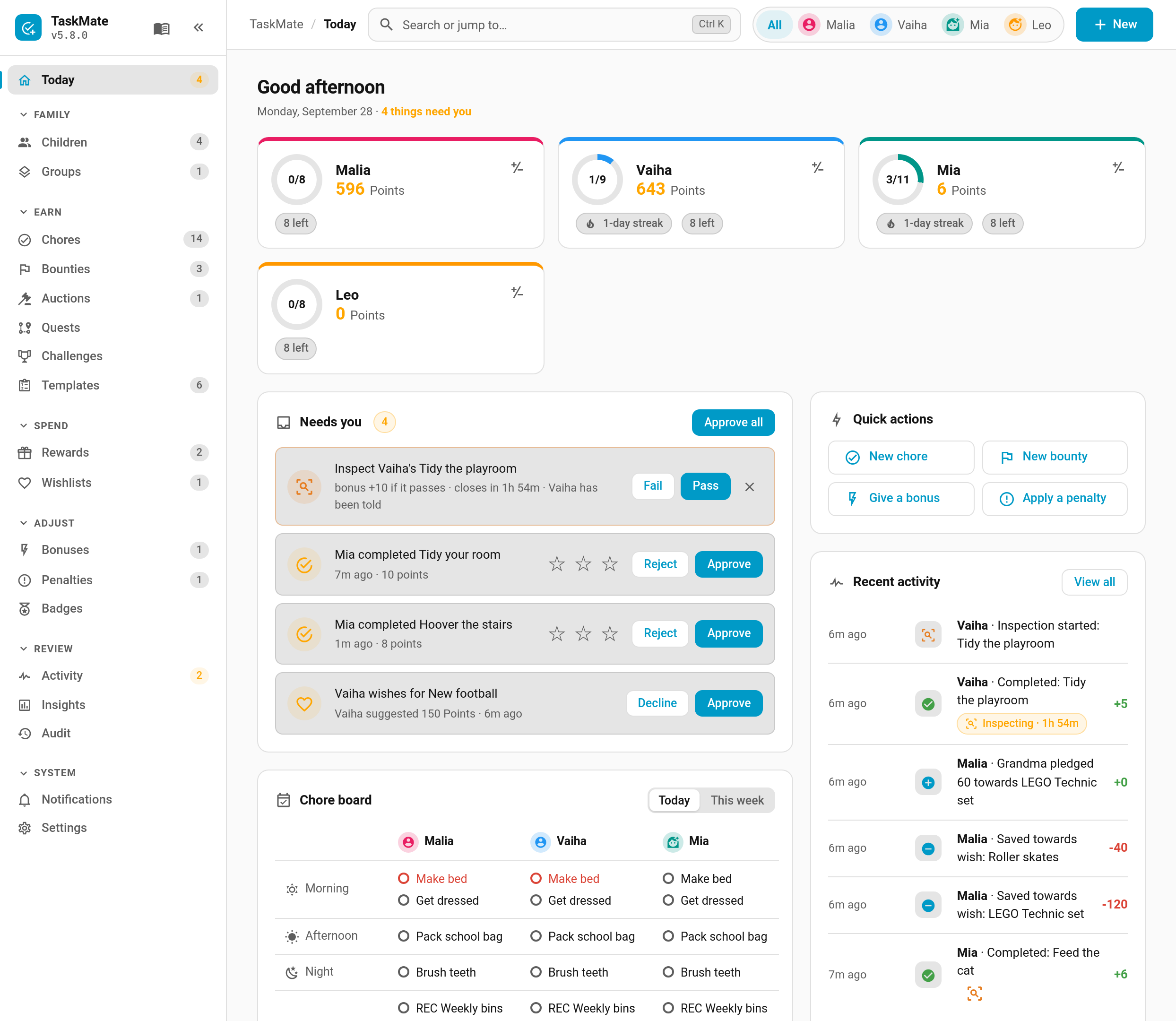Click the plus/minus adjust icon on Leo's card

point(518,292)
